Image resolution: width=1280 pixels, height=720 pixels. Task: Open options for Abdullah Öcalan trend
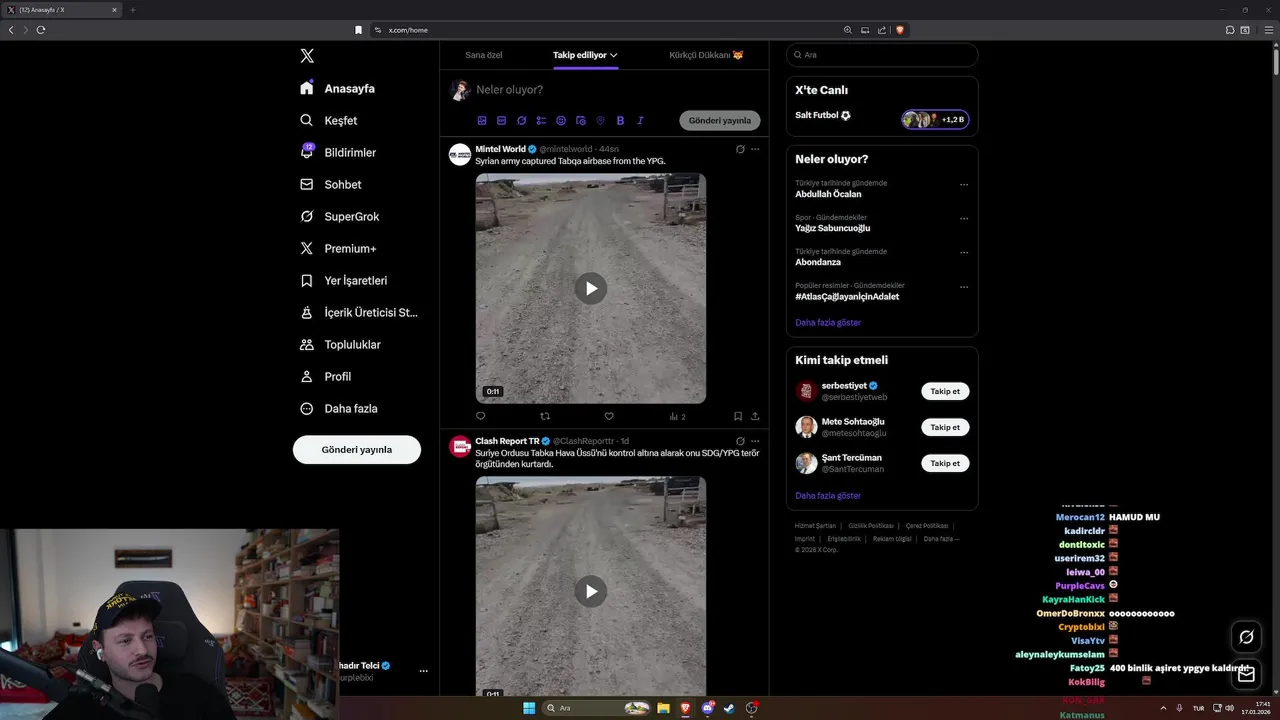[964, 185]
